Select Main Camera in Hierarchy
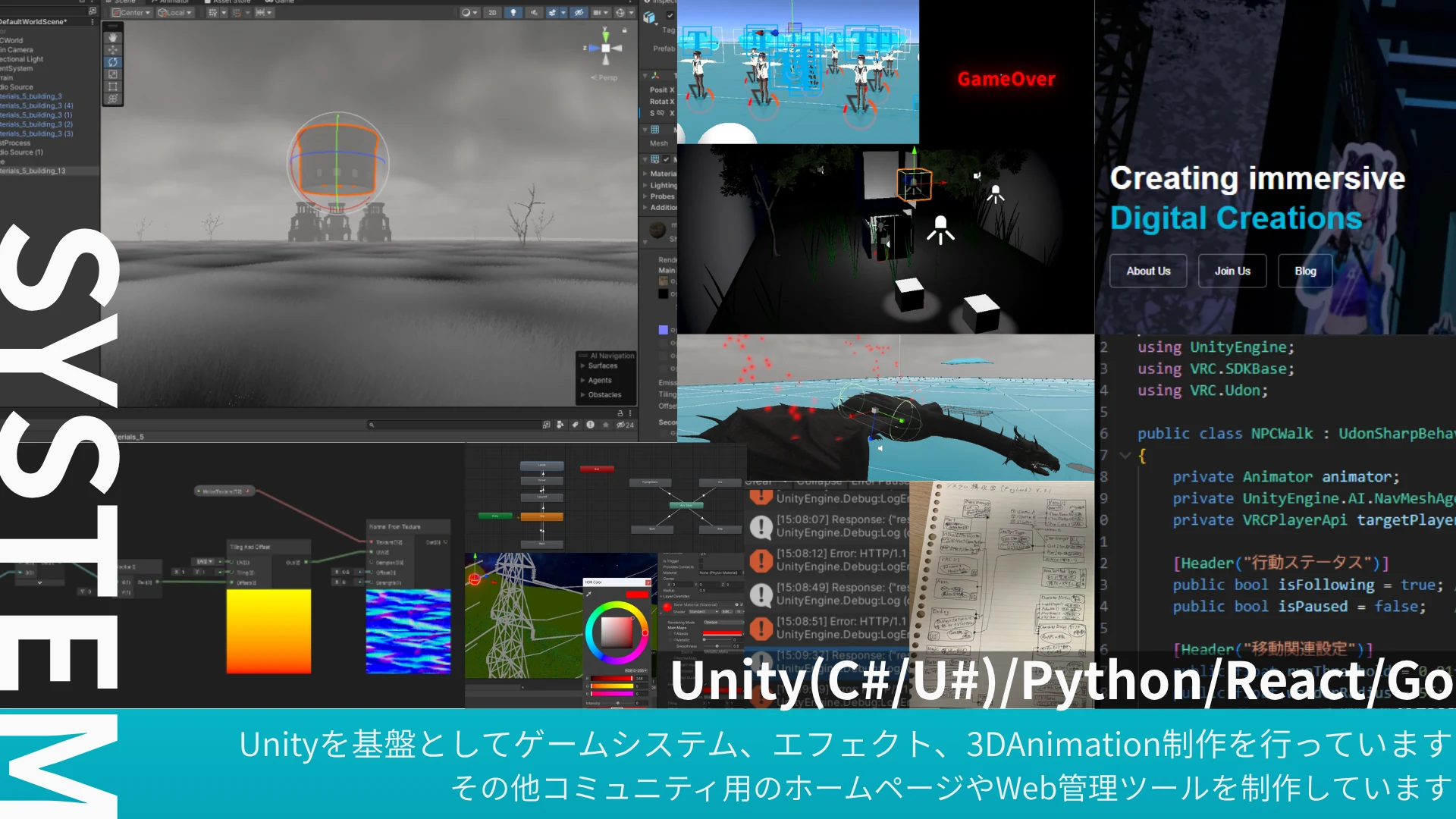Image resolution: width=1456 pixels, height=819 pixels. 17,49
